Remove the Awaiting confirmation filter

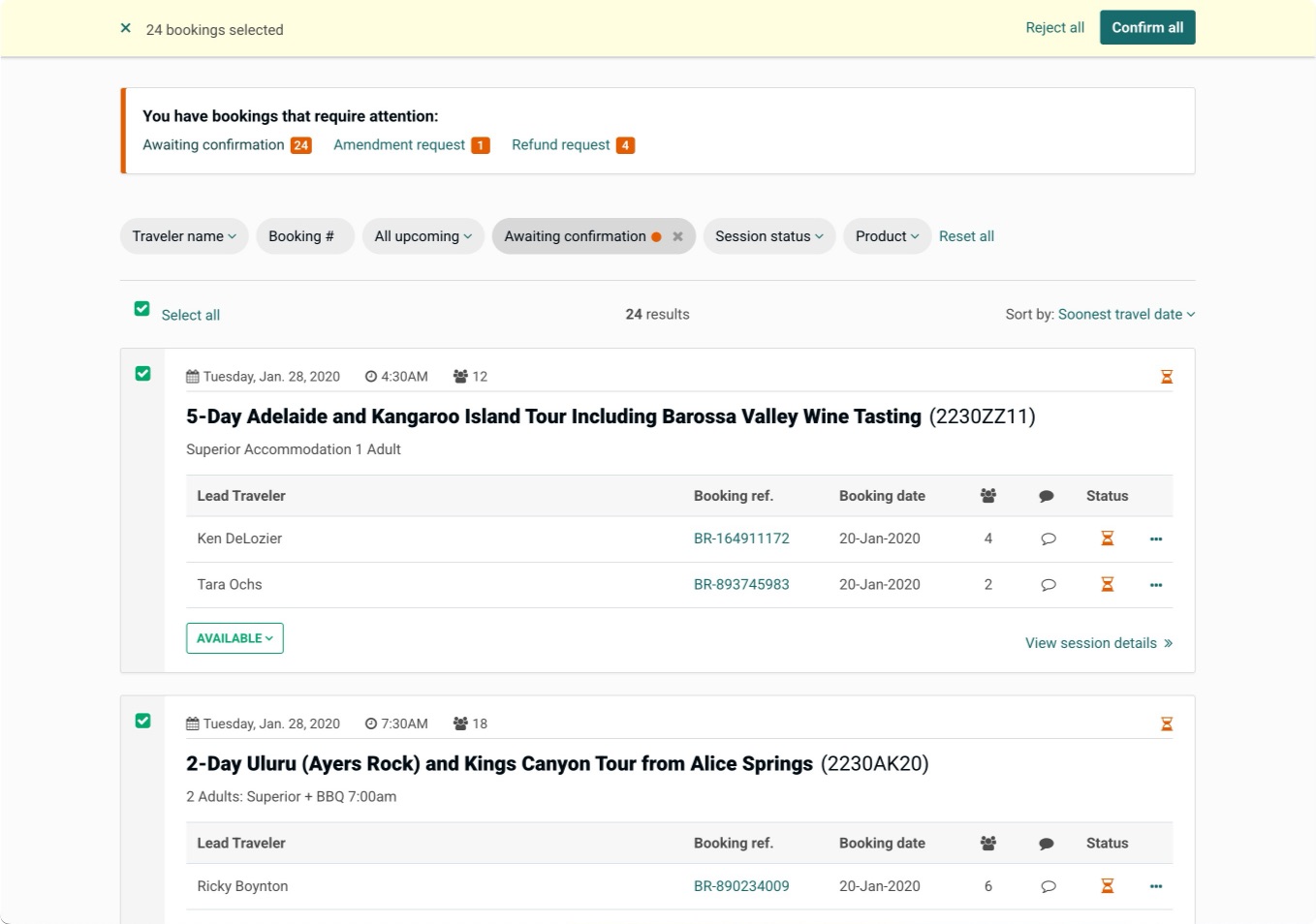pyautogui.click(x=677, y=236)
